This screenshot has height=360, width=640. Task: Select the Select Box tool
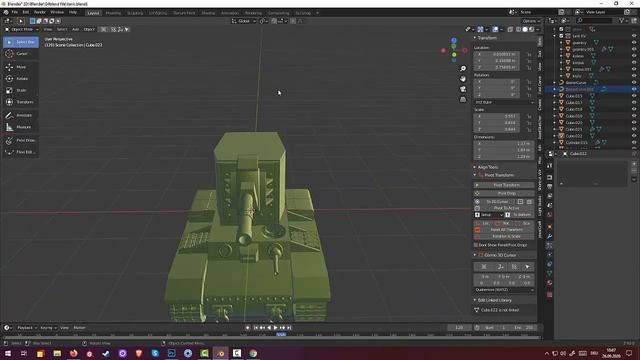(x=21, y=42)
